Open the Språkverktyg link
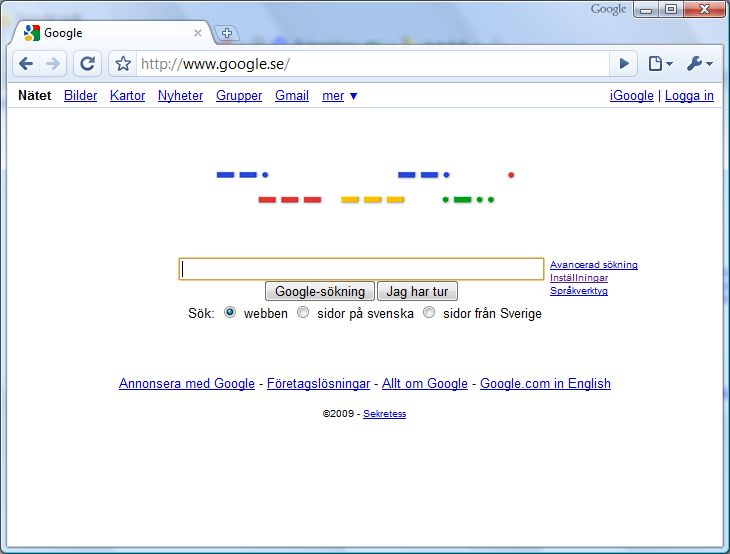This screenshot has width=730, height=554. click(x=579, y=291)
